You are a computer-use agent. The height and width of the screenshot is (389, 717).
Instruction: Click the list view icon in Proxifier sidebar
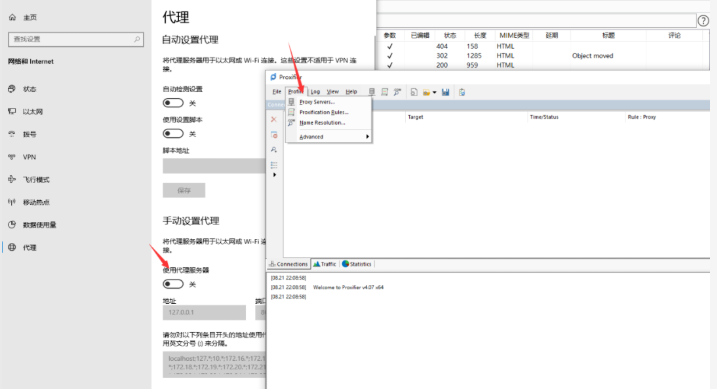pyautogui.click(x=274, y=165)
